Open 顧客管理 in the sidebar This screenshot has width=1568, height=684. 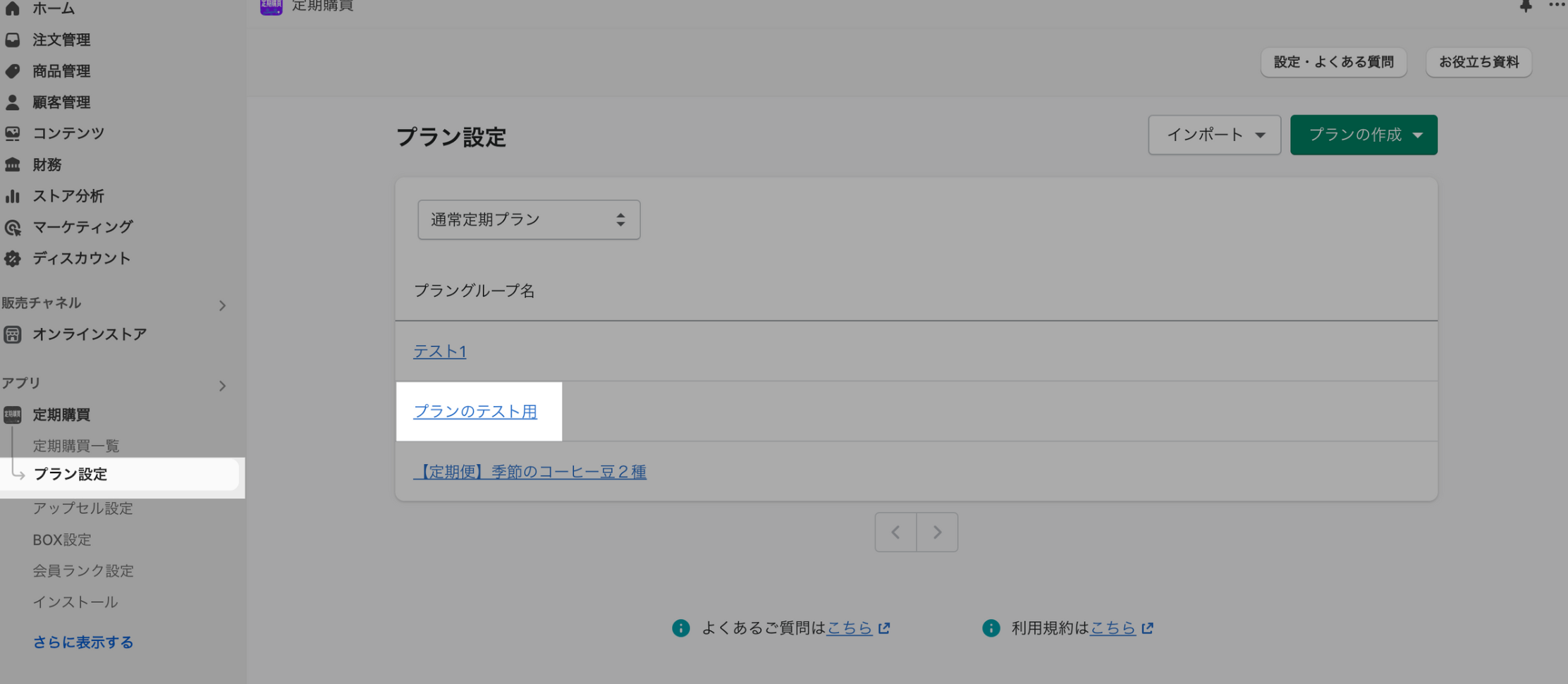61,102
